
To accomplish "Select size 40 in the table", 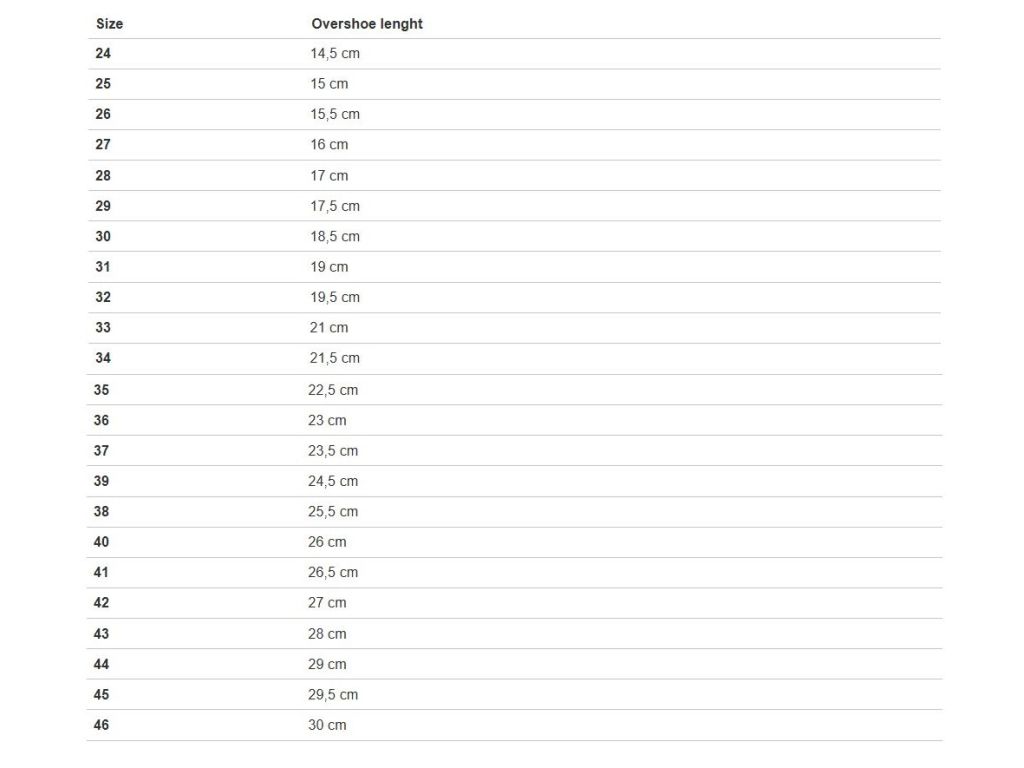I will pos(101,542).
